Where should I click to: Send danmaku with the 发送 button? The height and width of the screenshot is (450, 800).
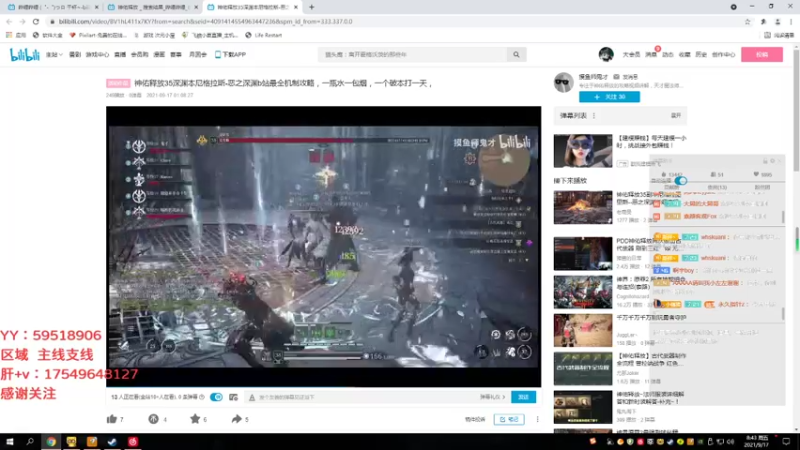pyautogui.click(x=523, y=397)
